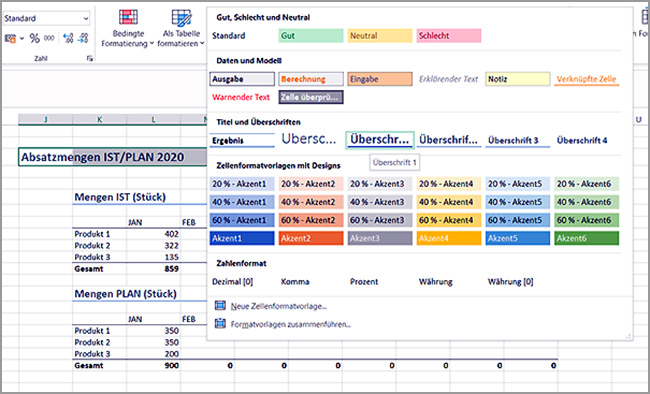This screenshot has width=650, height=394.
Task: Apply 20 % - Akzent4 style
Action: pyautogui.click(x=449, y=184)
